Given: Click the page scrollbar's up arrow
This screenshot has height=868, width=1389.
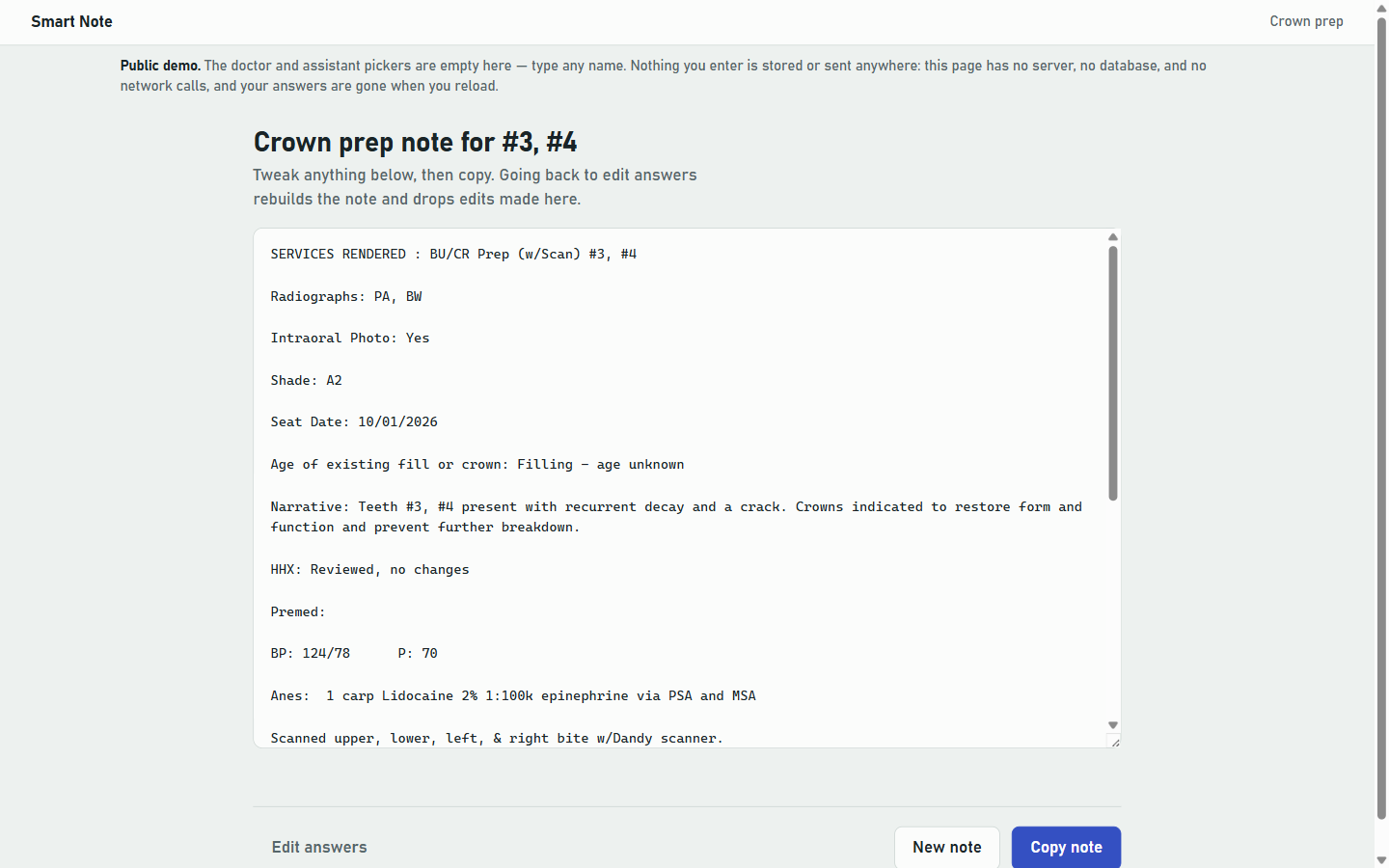Looking at the screenshot, I should point(1381,8).
